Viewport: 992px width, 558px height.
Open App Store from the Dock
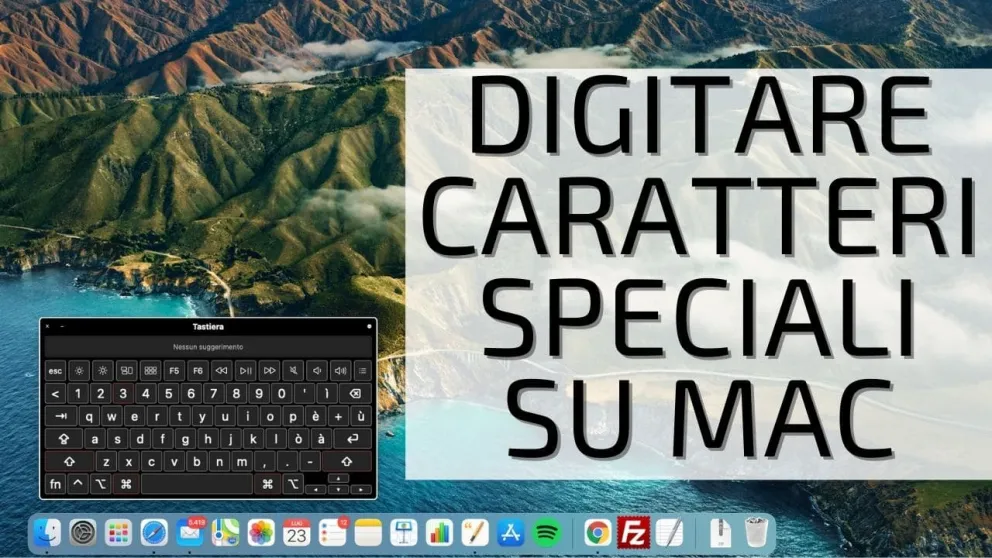[x=511, y=533]
